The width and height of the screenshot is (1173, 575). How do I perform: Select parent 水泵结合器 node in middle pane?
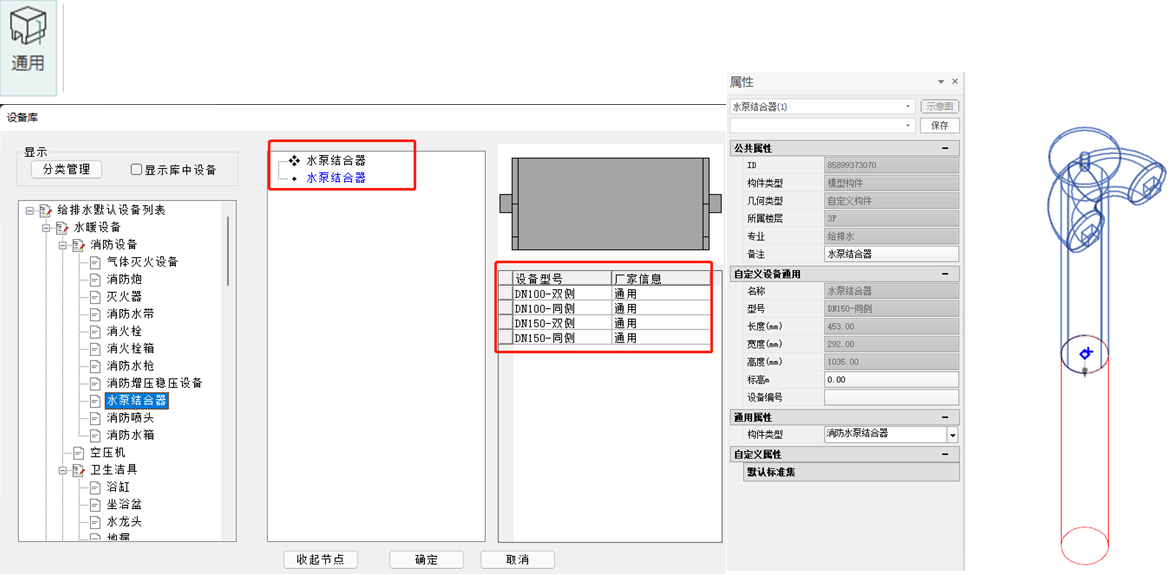(x=336, y=161)
